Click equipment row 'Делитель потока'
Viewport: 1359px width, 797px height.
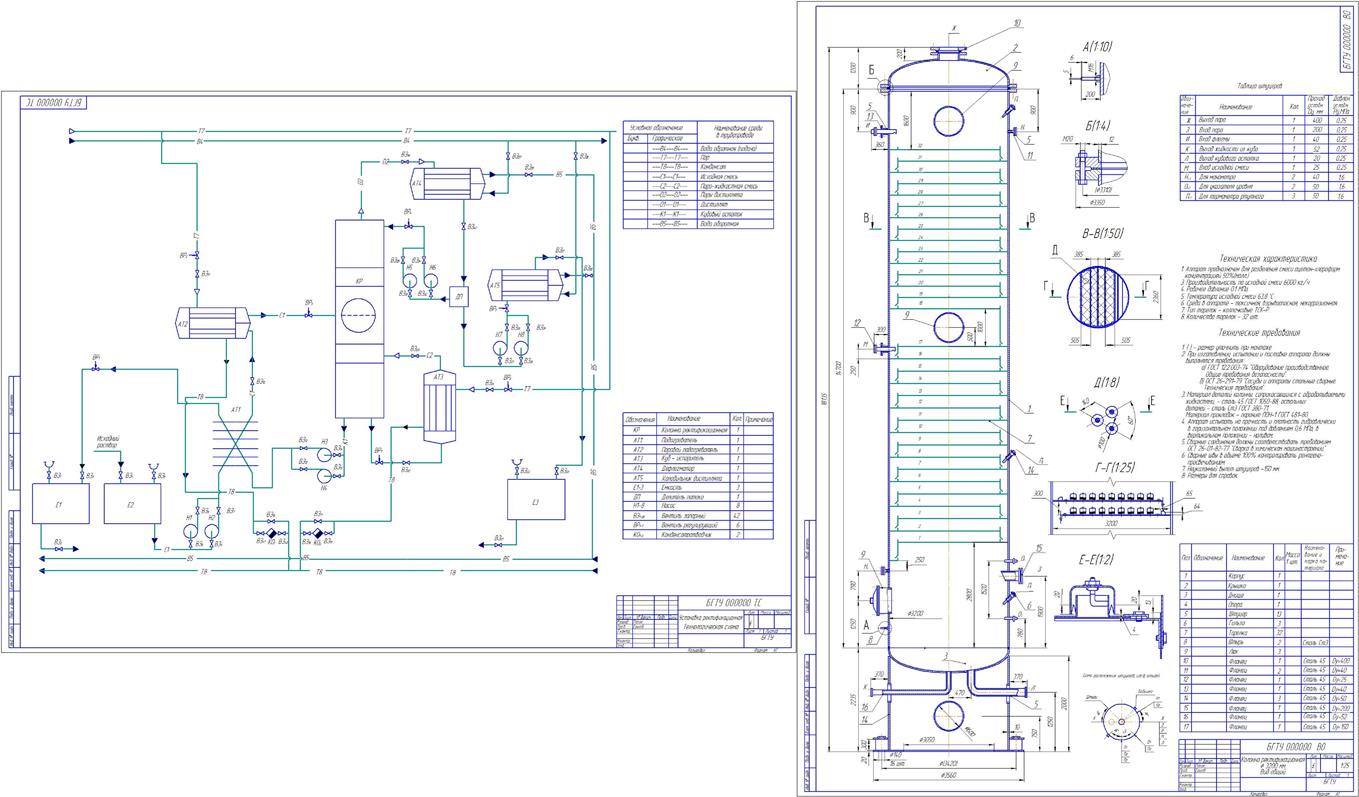698,497
